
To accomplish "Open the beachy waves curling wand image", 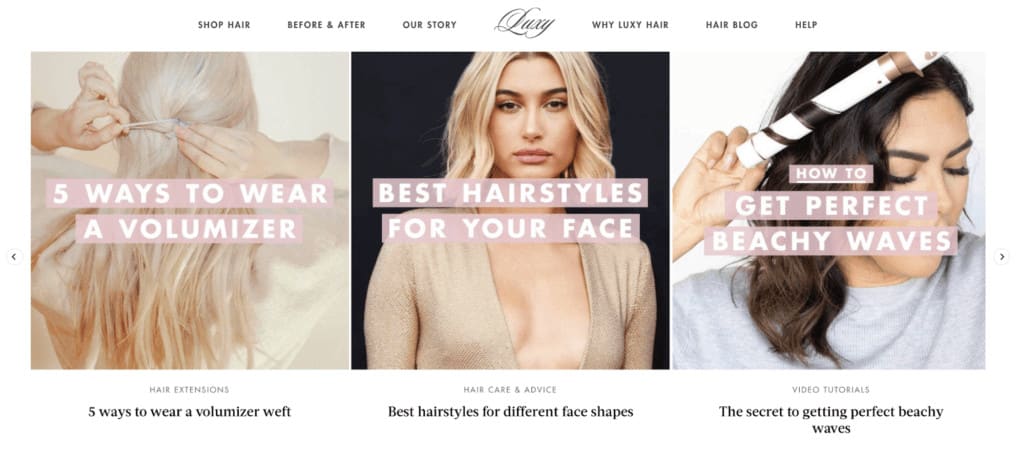I will [x=828, y=211].
